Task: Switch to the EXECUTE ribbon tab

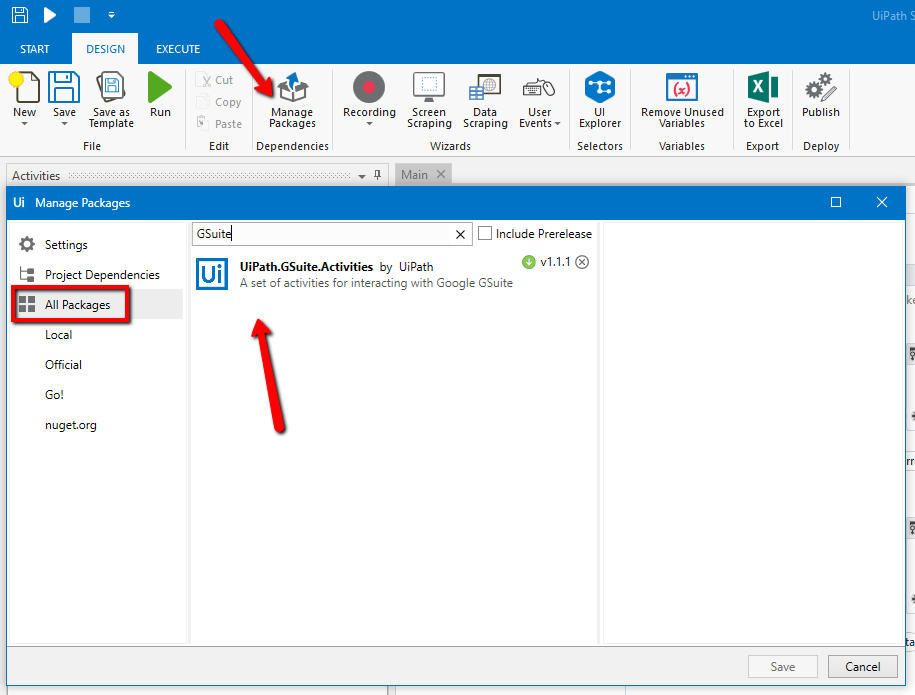Action: (178, 49)
